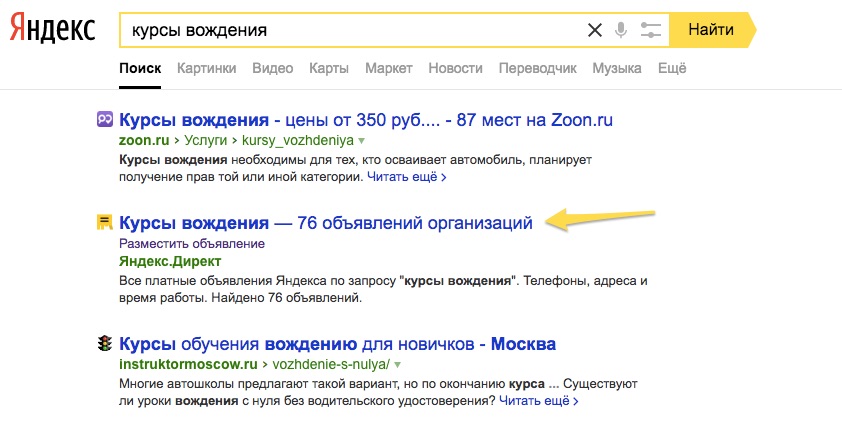Click the search box with курсы вождения
Viewport: 842px width, 429px height.
pyautogui.click(x=350, y=30)
